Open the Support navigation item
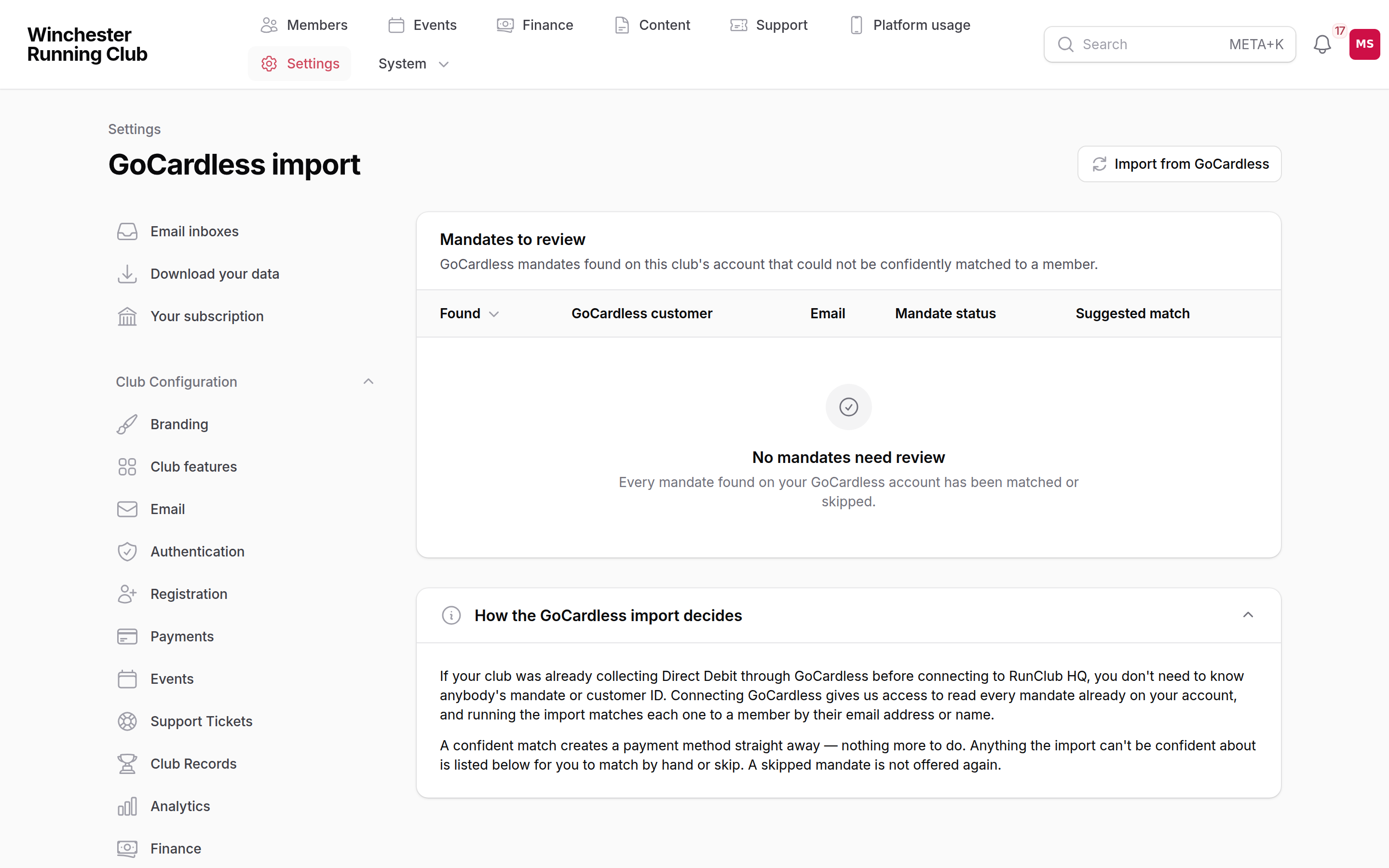This screenshot has height=868, width=1389. point(769,25)
